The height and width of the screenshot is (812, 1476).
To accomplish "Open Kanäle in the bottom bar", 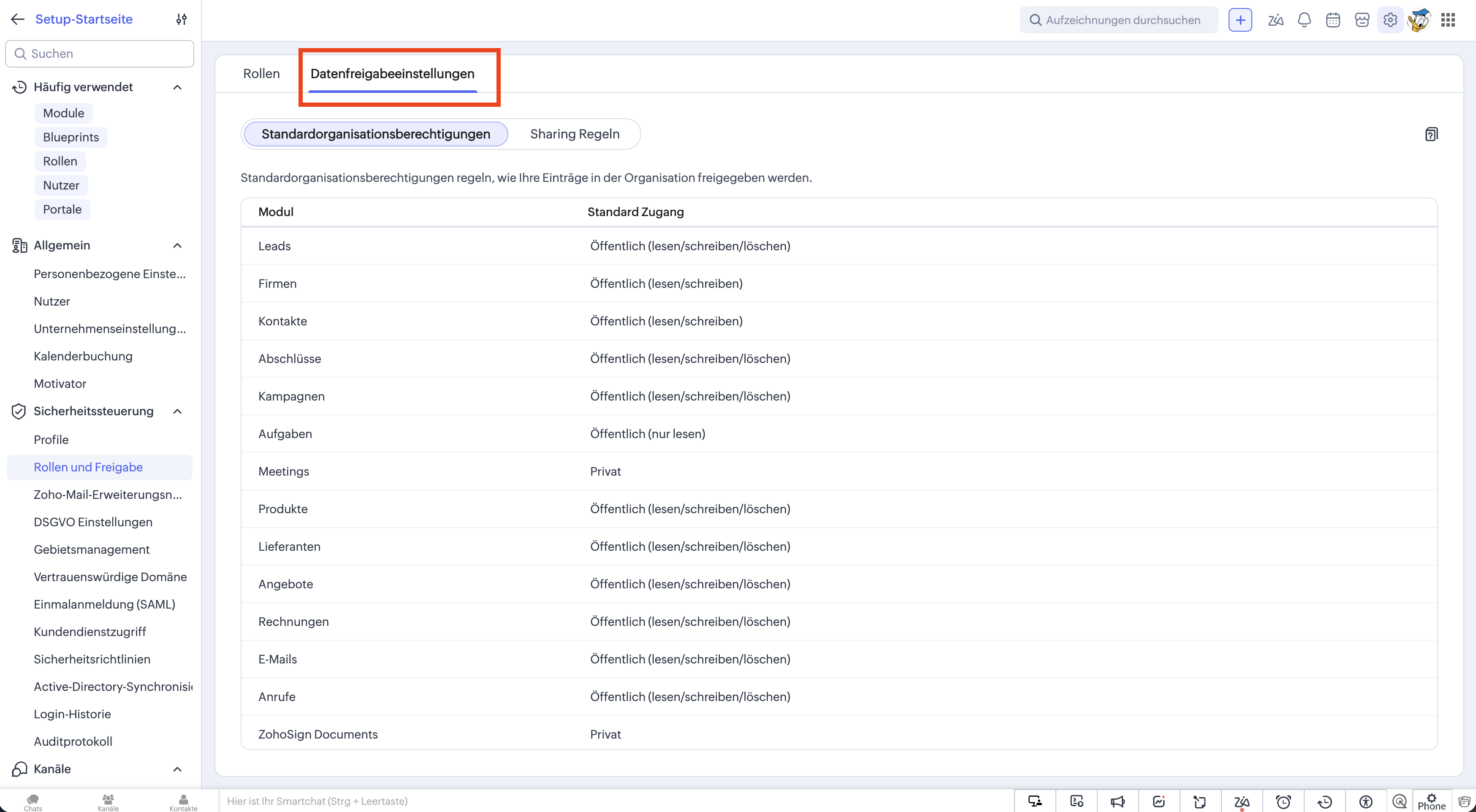I will [108, 802].
